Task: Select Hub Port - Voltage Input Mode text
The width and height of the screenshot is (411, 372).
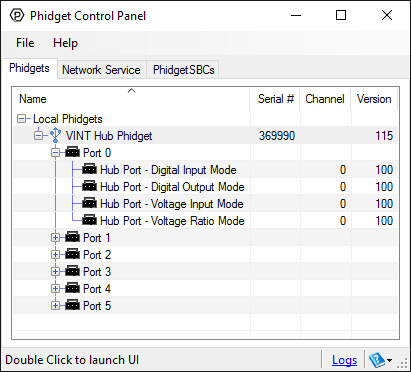Action: 172,204
